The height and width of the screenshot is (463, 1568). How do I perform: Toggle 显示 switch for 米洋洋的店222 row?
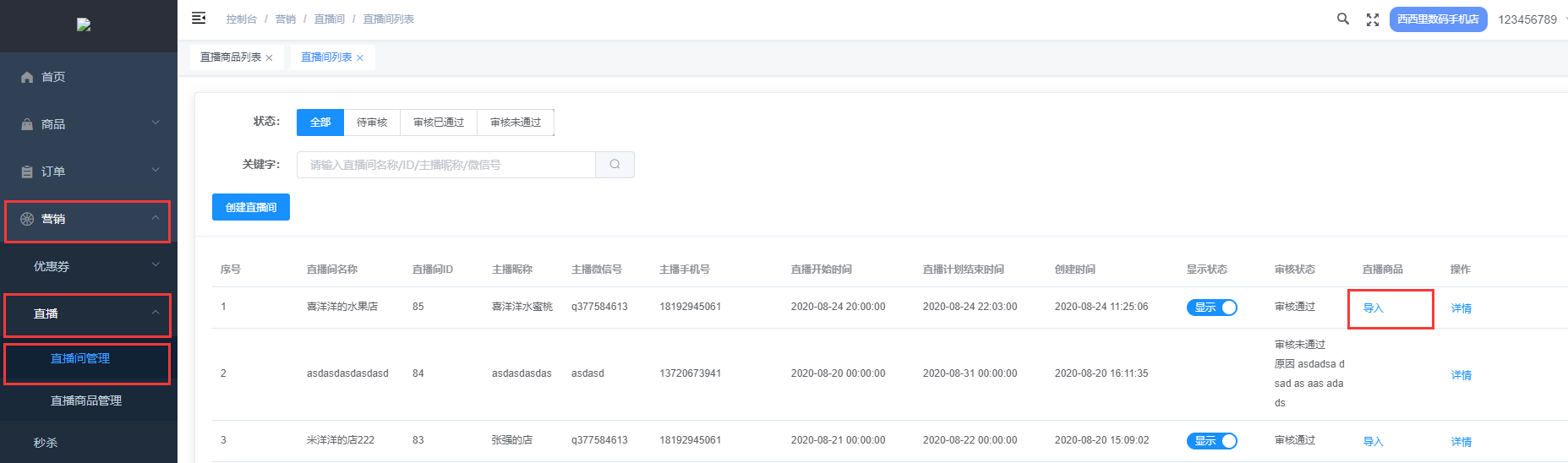coord(1211,441)
